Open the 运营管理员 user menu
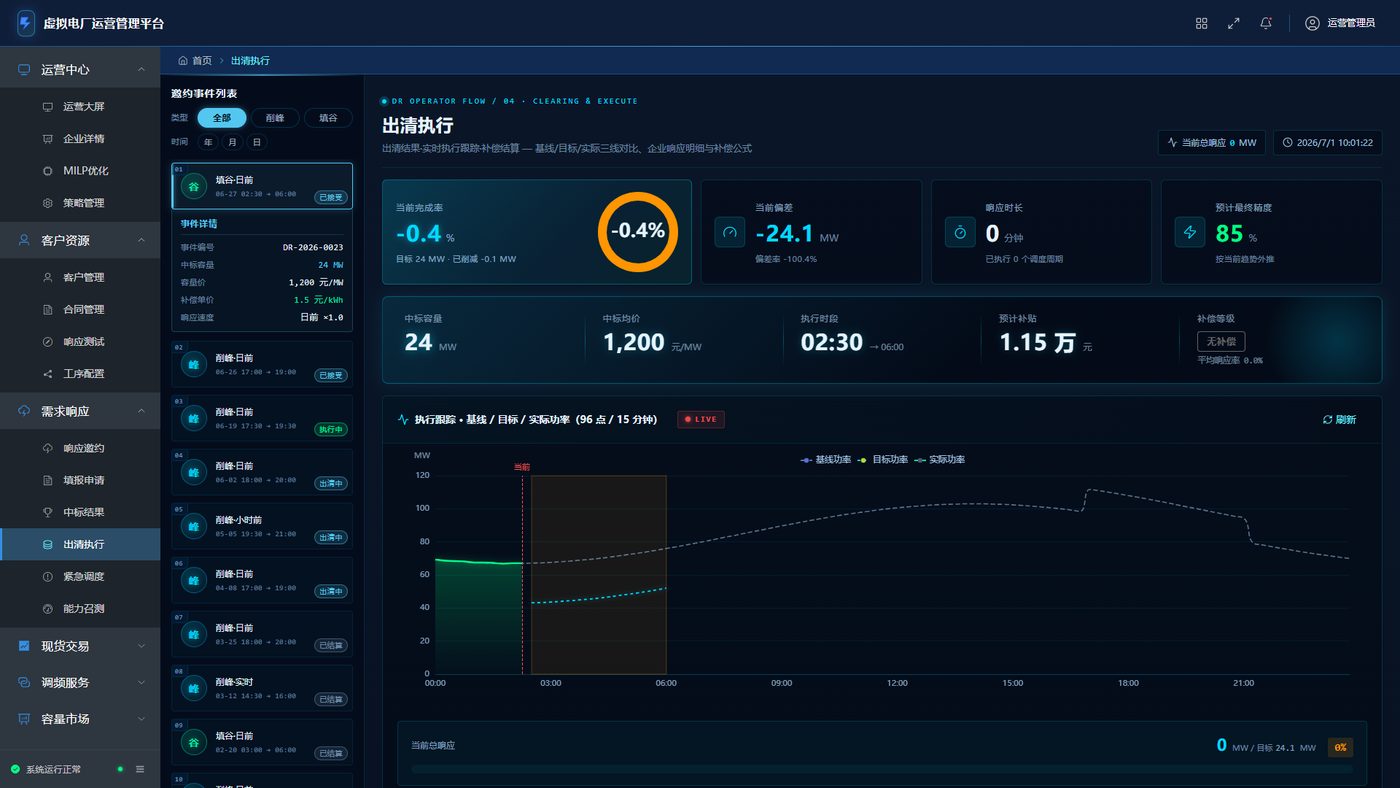The image size is (1400, 788). pyautogui.click(x=1340, y=23)
